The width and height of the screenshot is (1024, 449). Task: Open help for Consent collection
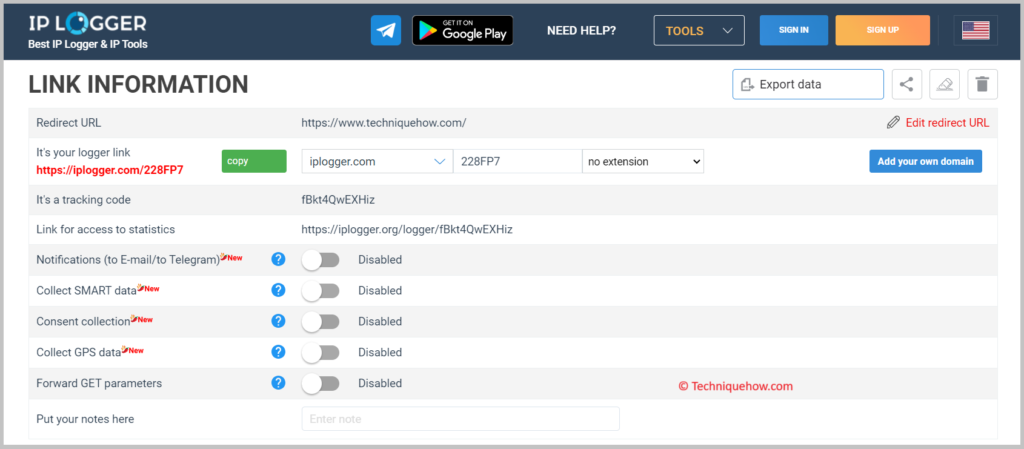point(278,321)
